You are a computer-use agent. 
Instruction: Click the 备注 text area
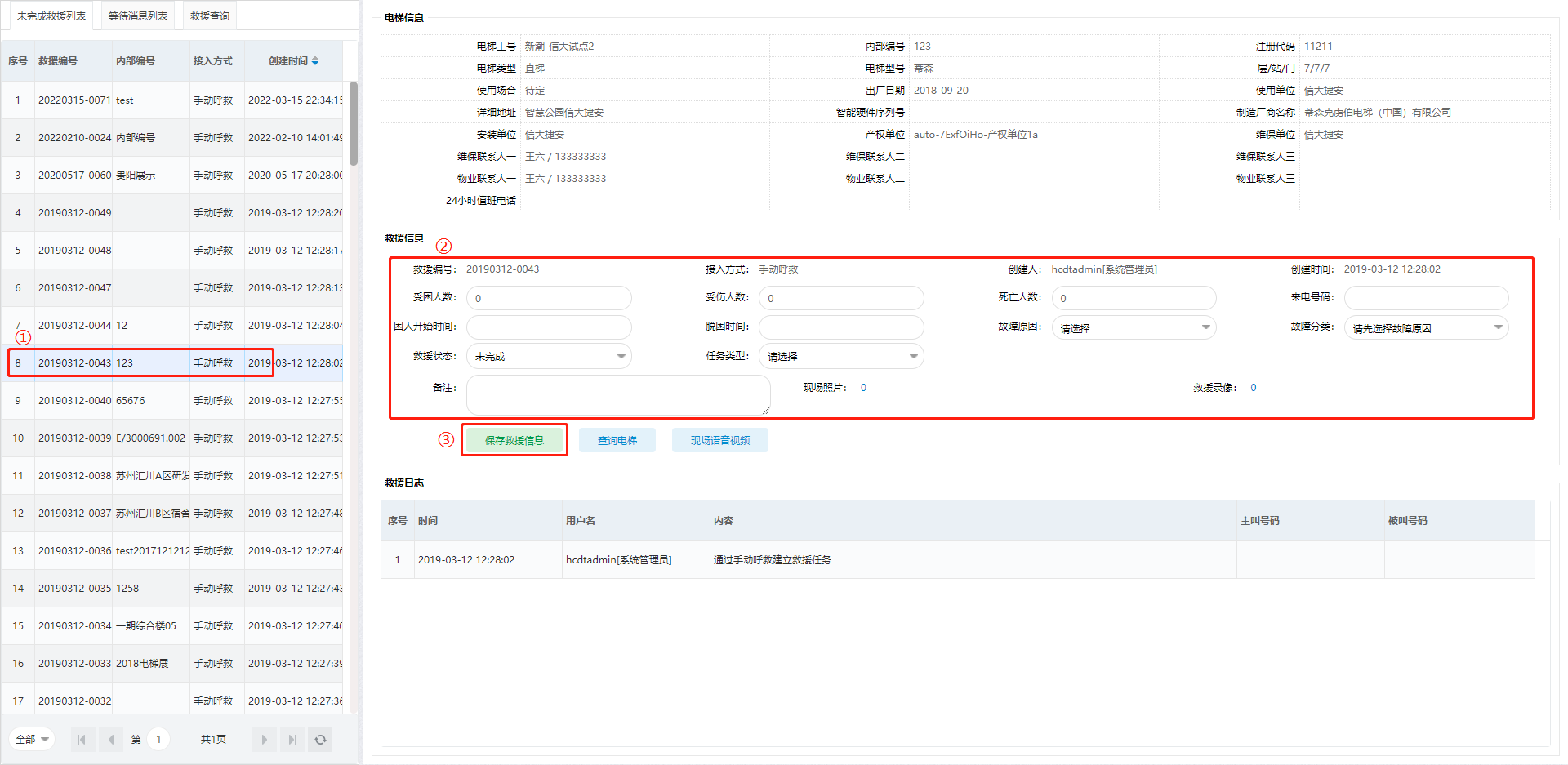click(x=618, y=395)
